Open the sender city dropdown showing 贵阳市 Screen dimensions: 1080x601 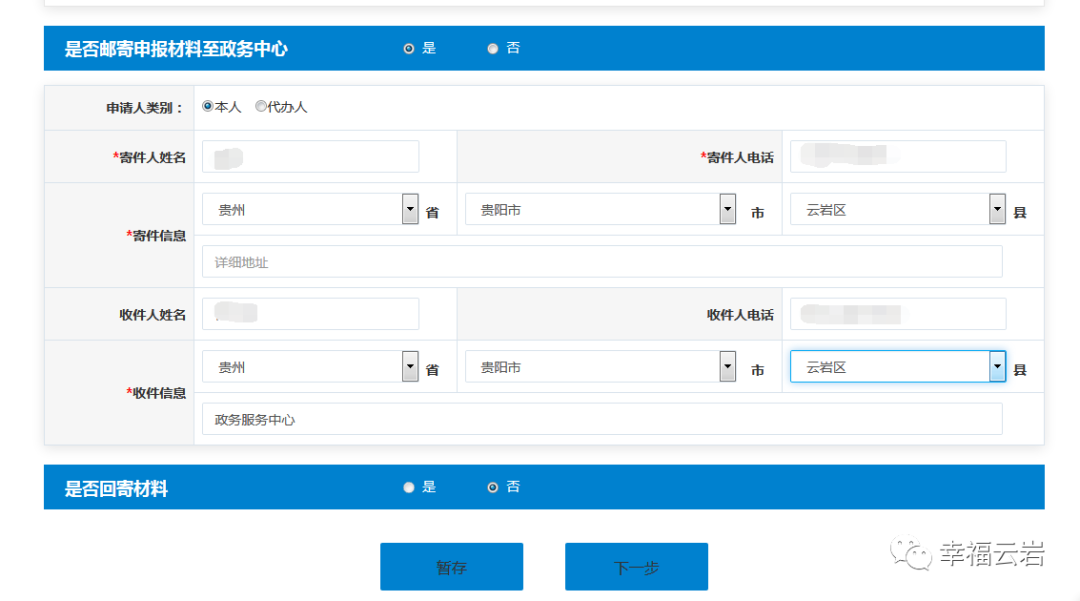click(727, 208)
